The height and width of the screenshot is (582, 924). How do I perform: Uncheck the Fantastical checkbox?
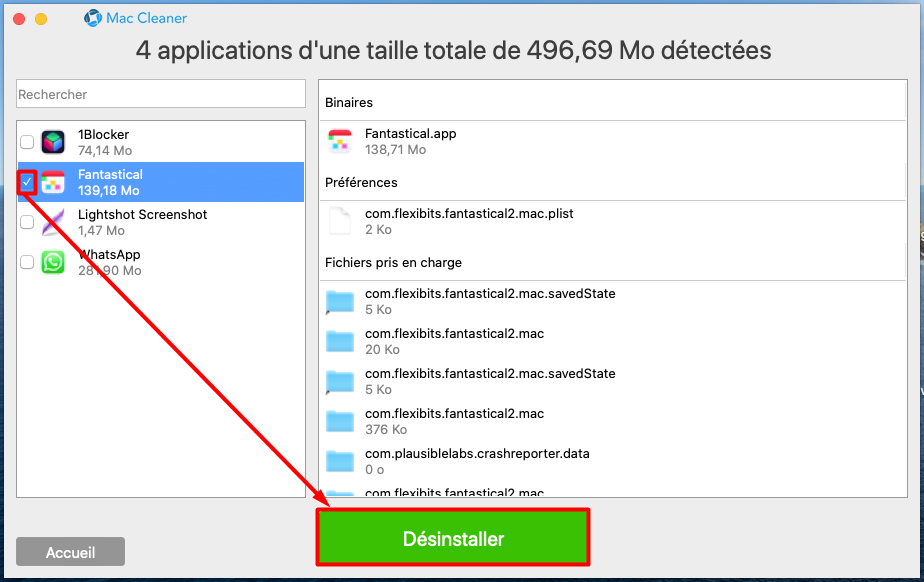[x=27, y=182]
